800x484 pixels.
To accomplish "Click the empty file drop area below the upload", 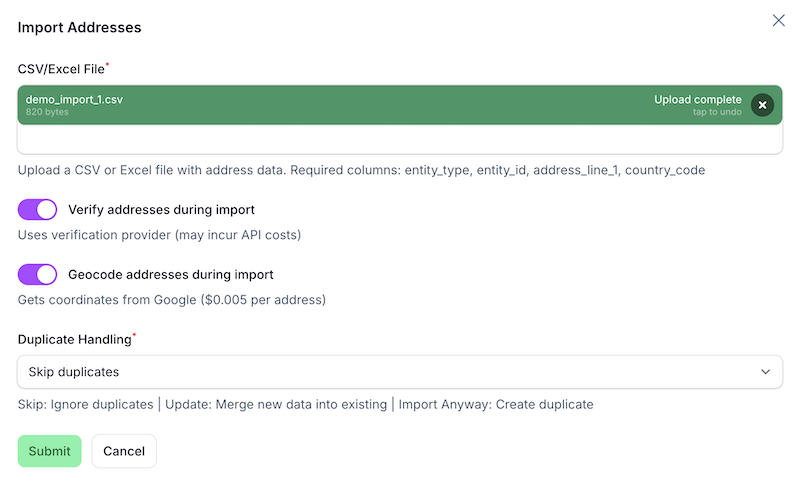I will [x=399, y=139].
